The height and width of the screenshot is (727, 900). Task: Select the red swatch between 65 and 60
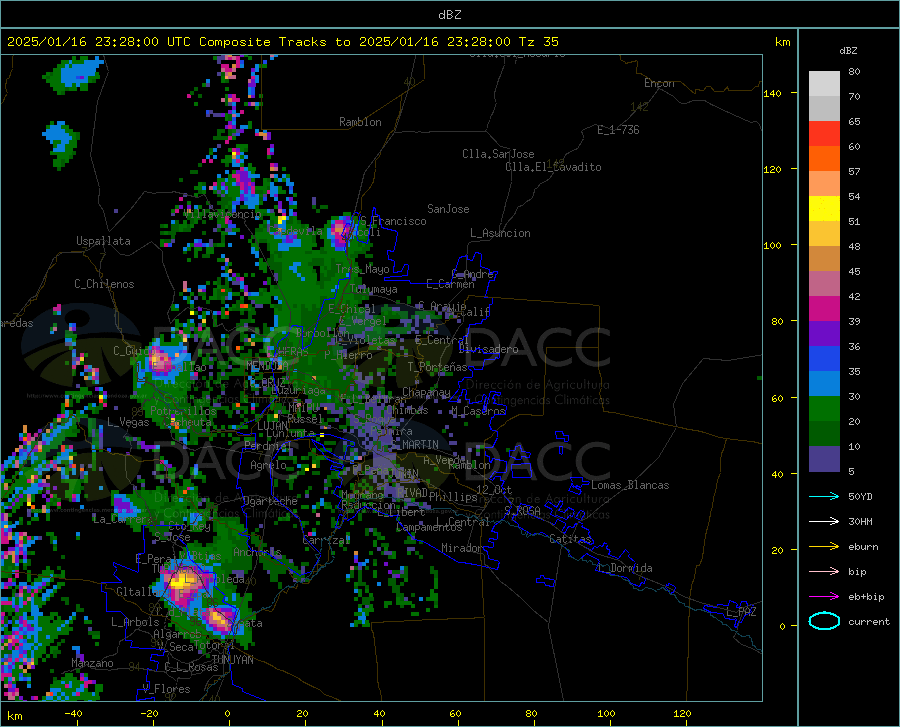[824, 134]
